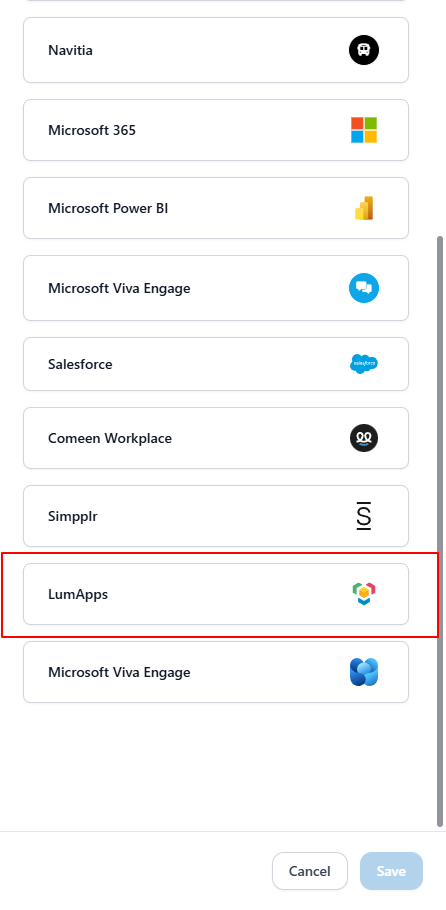Click the LumApps colorful hexagon logo

click(x=364, y=594)
